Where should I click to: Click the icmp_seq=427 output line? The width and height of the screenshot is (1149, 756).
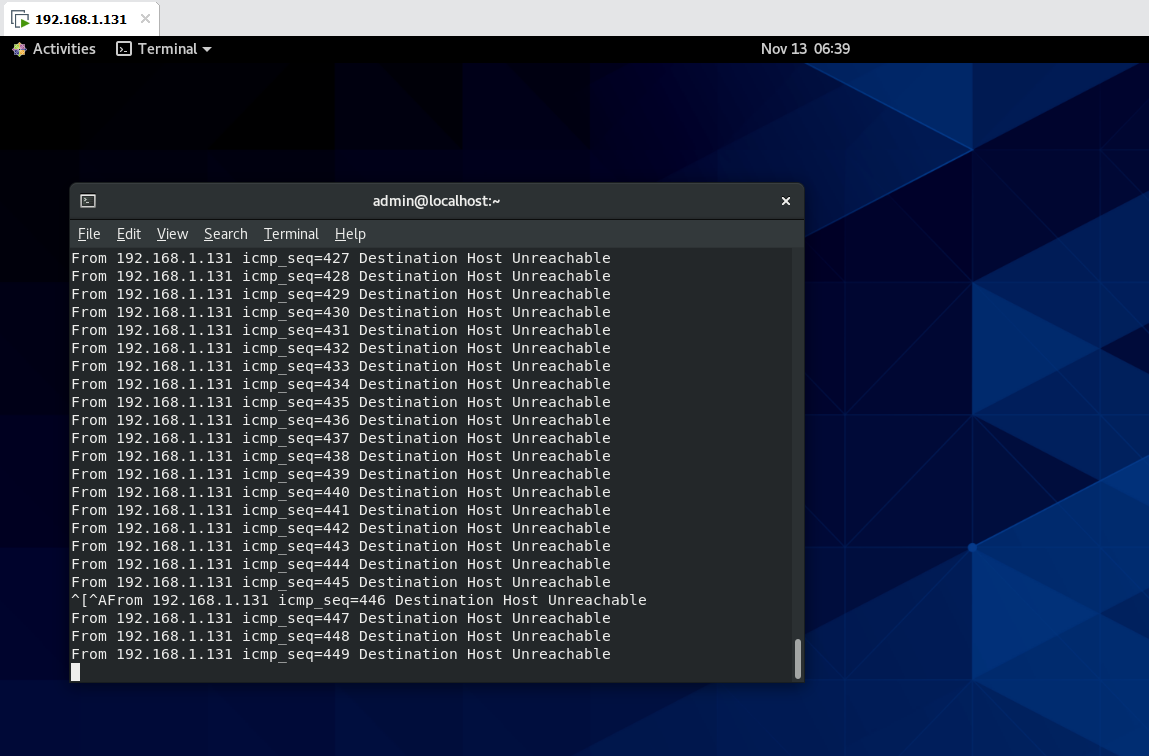coord(341,258)
